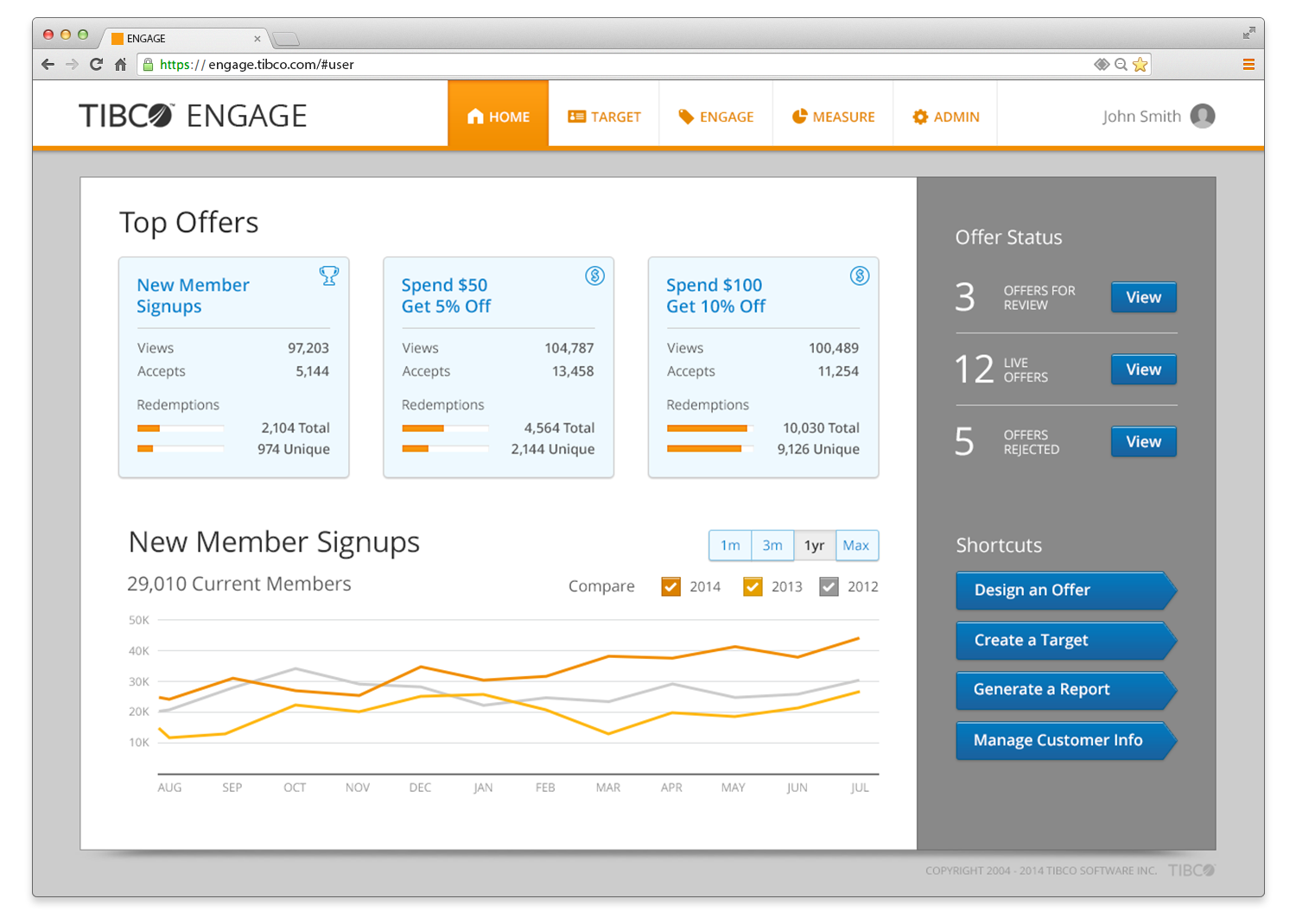Reload the page with refresh icon
The image size is (1296, 924).
pos(96,64)
